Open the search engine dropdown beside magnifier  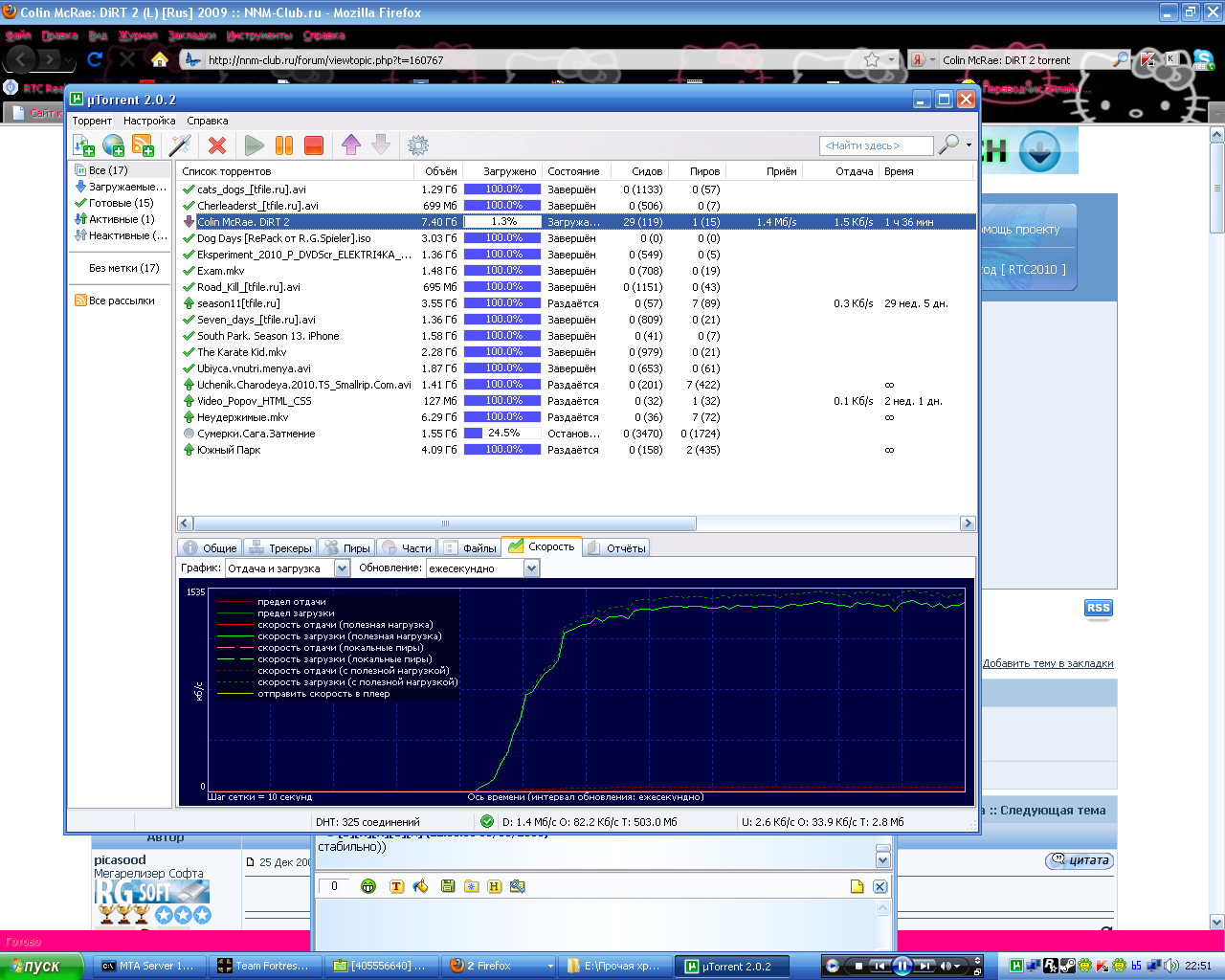pyautogui.click(x=969, y=145)
